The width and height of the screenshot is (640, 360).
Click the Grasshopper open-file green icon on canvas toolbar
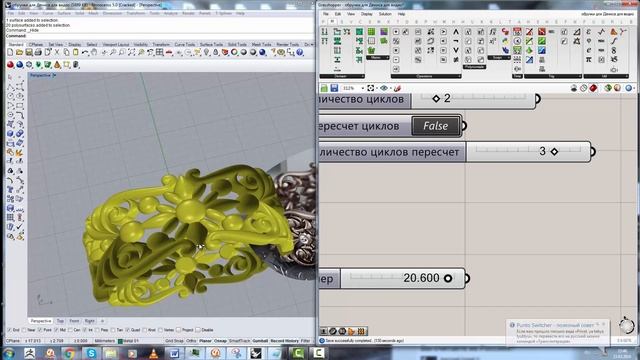(324, 88)
